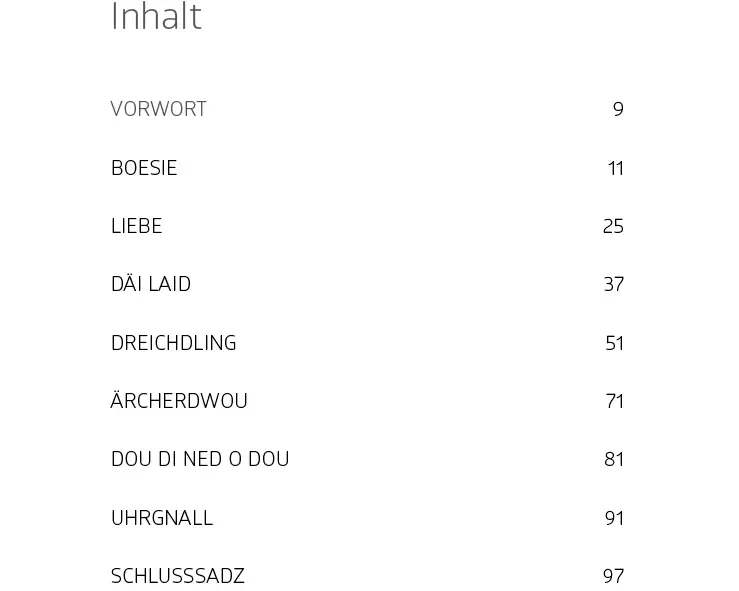Go to page number 51

point(614,343)
